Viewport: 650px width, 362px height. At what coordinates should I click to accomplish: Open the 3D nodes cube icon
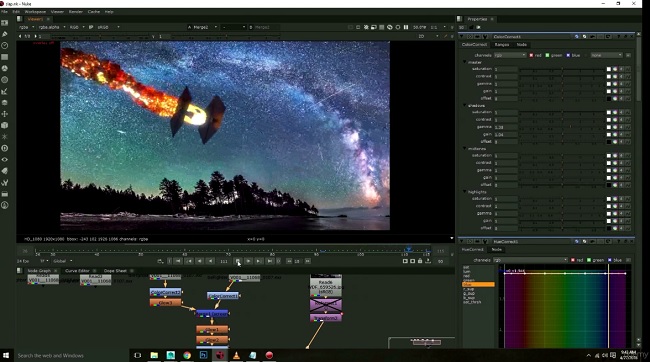tap(5, 125)
